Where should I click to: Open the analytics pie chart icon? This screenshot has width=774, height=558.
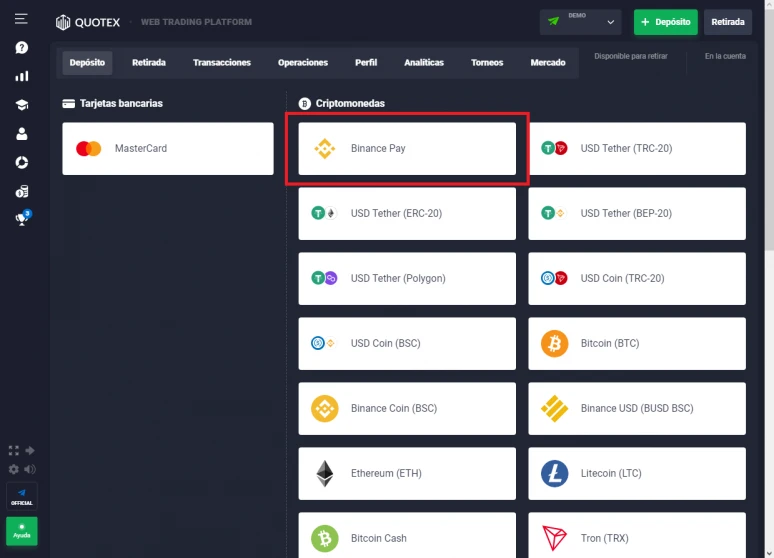22,162
